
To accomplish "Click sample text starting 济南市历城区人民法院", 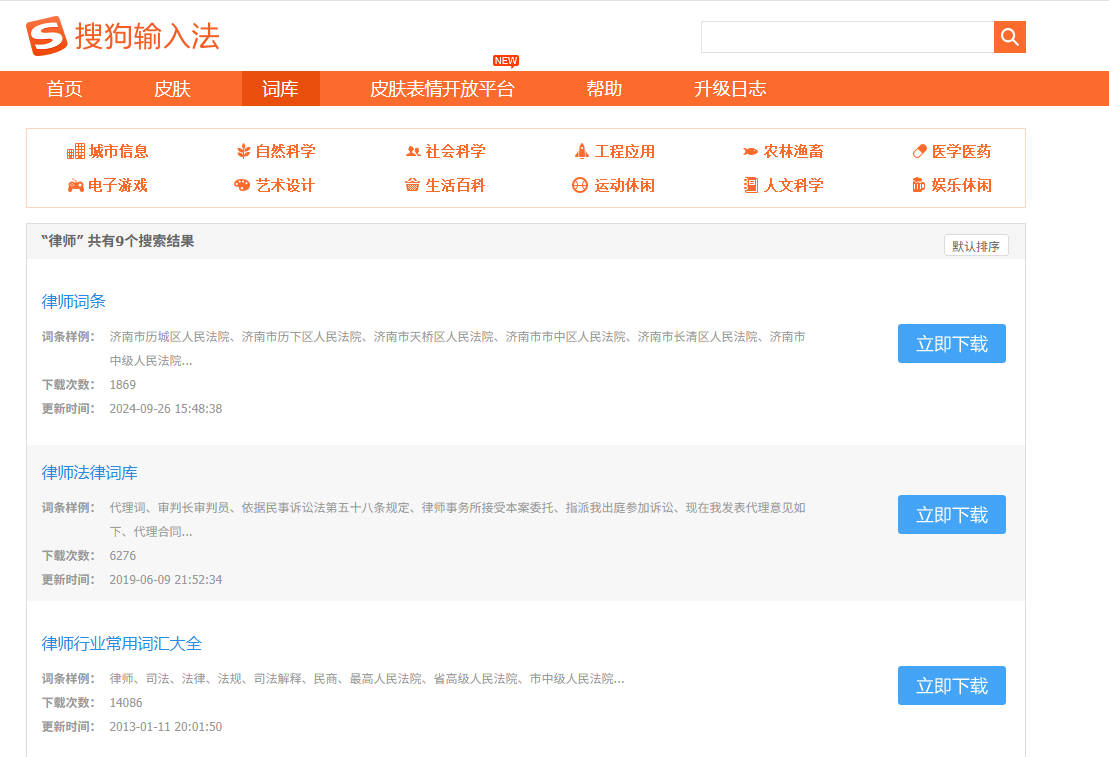I will click(458, 349).
